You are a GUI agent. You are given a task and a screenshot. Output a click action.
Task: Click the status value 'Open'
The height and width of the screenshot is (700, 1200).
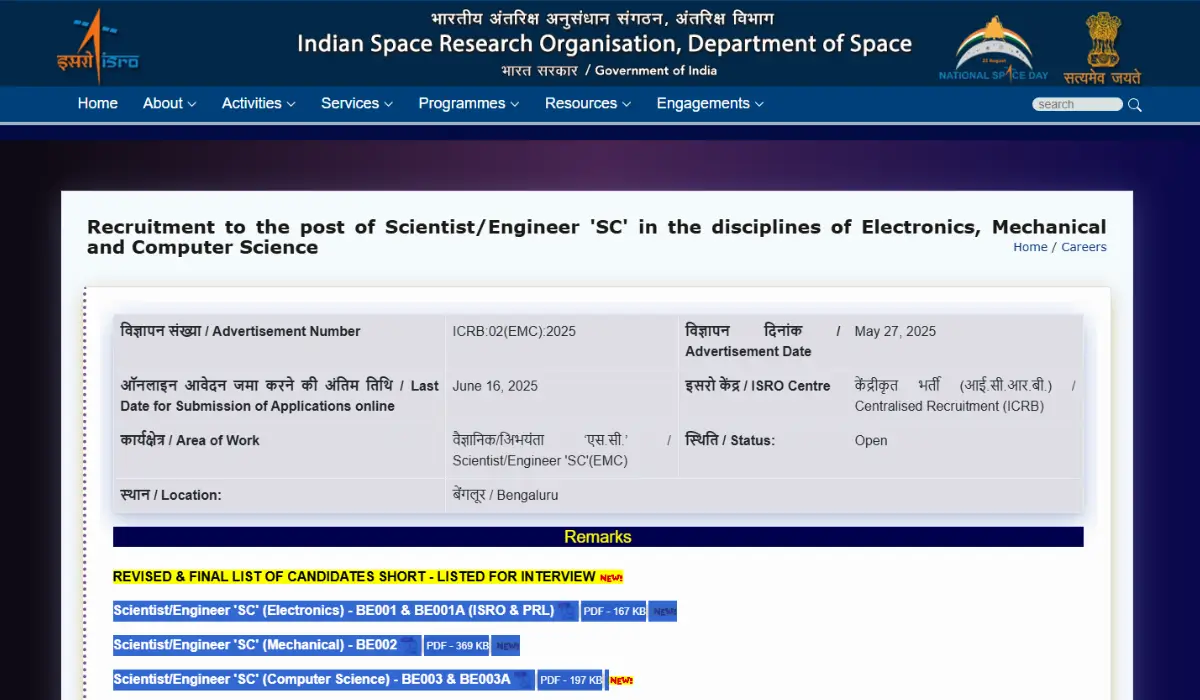coord(871,440)
